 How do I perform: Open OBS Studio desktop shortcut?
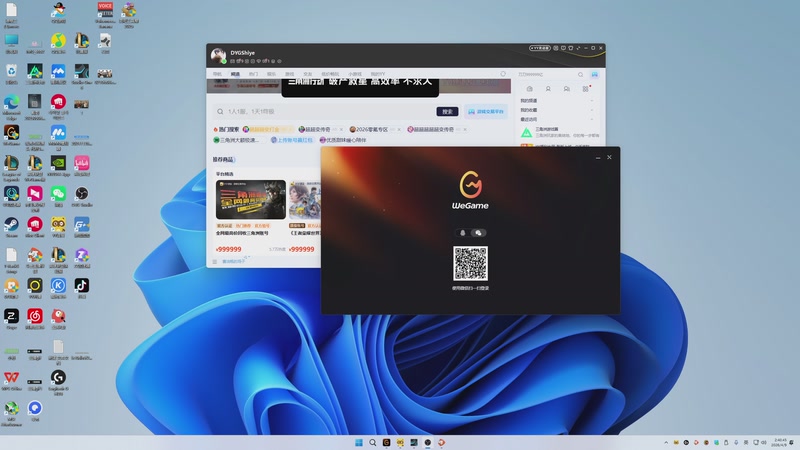(82, 194)
